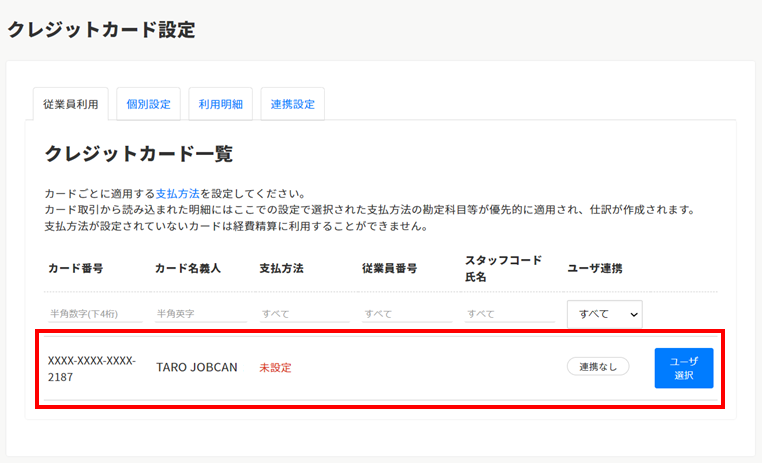This screenshot has height=464, width=763.
Task: Click the スタッフコード氏名 filter field
Action: (x=510, y=313)
